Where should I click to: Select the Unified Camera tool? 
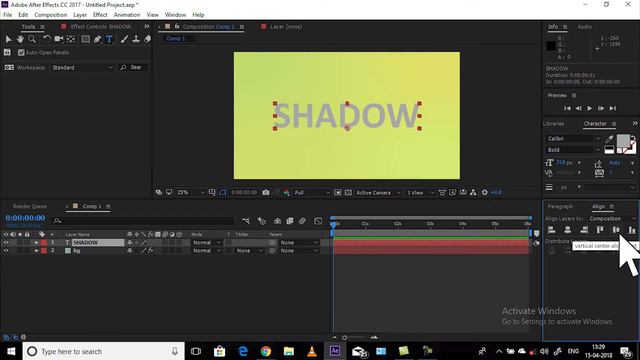(x=59, y=39)
